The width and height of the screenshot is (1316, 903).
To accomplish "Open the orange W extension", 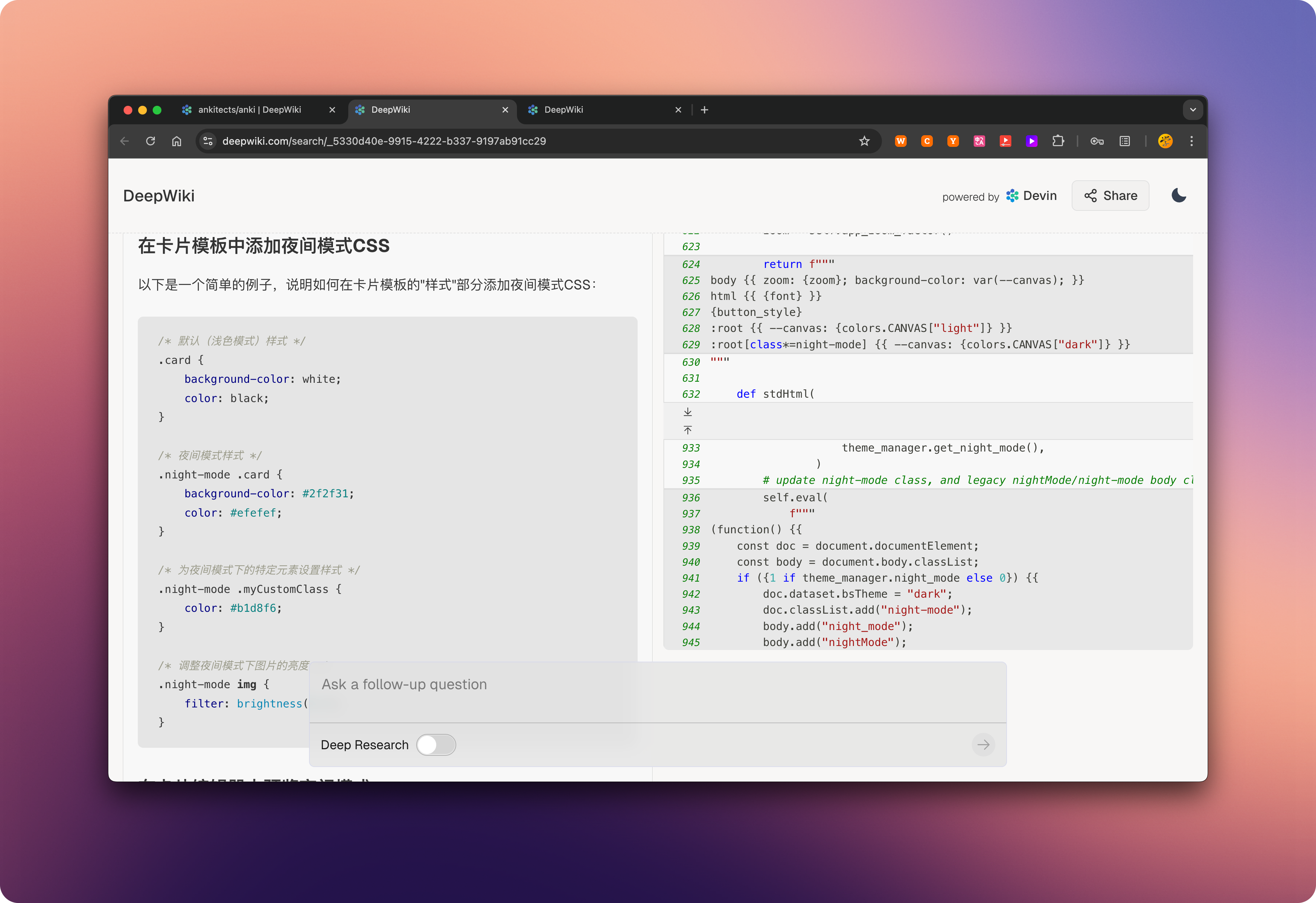I will pos(900,141).
